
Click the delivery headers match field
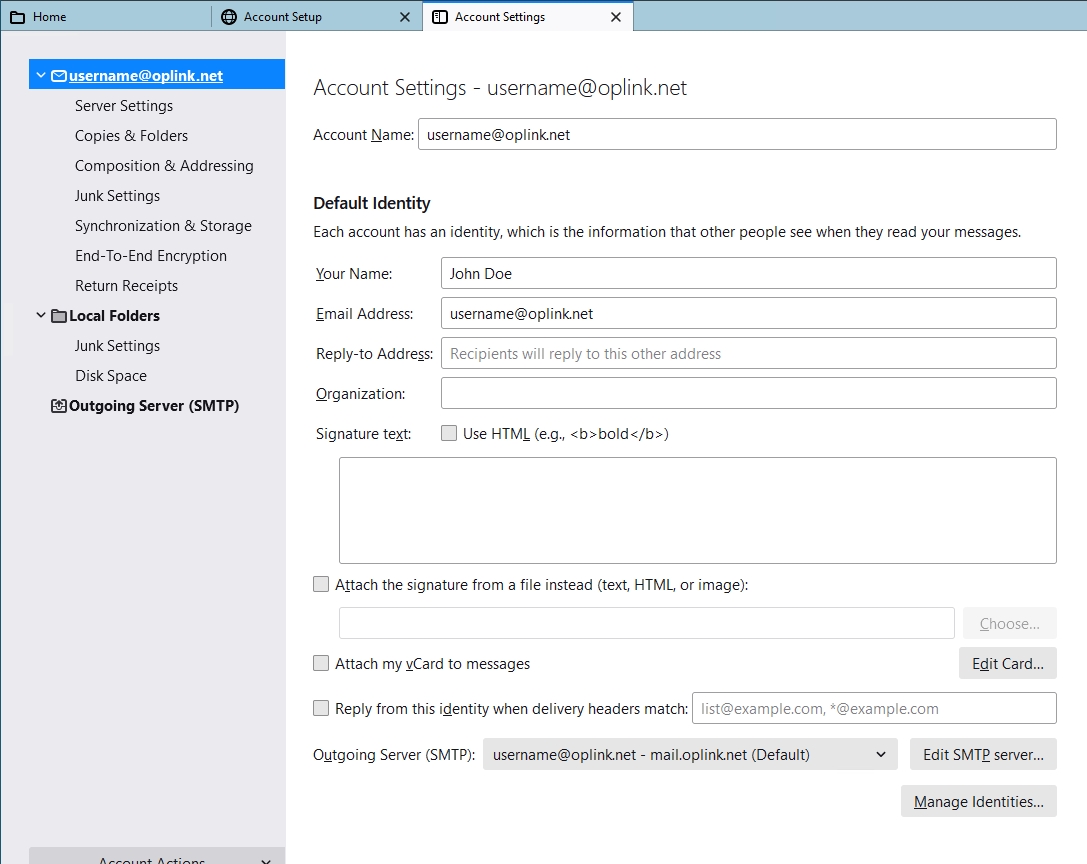pos(874,708)
